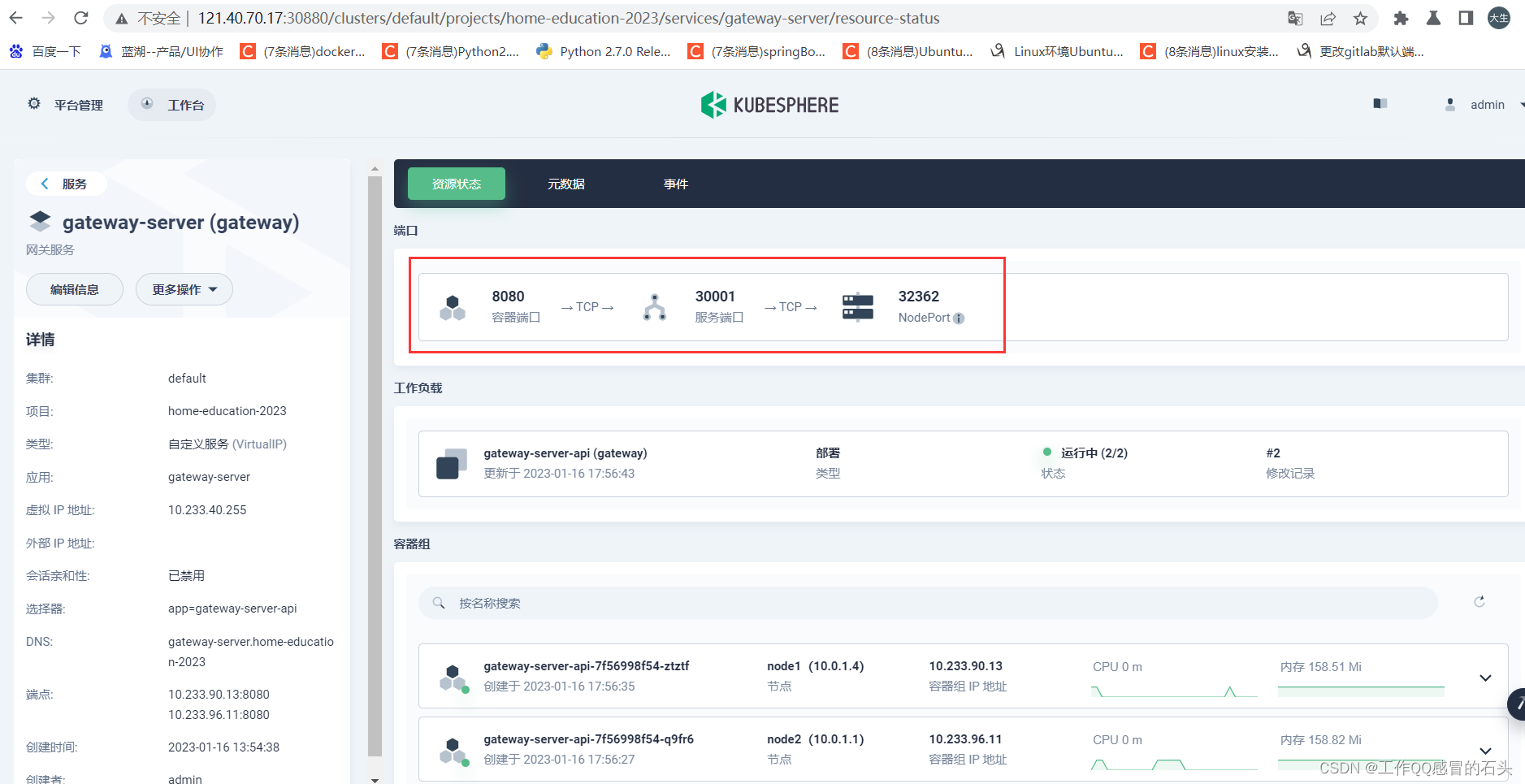Click the pod icon for gateway-server-api-7f56998f54-ztztf
The height and width of the screenshot is (784, 1525).
pyautogui.click(x=453, y=678)
